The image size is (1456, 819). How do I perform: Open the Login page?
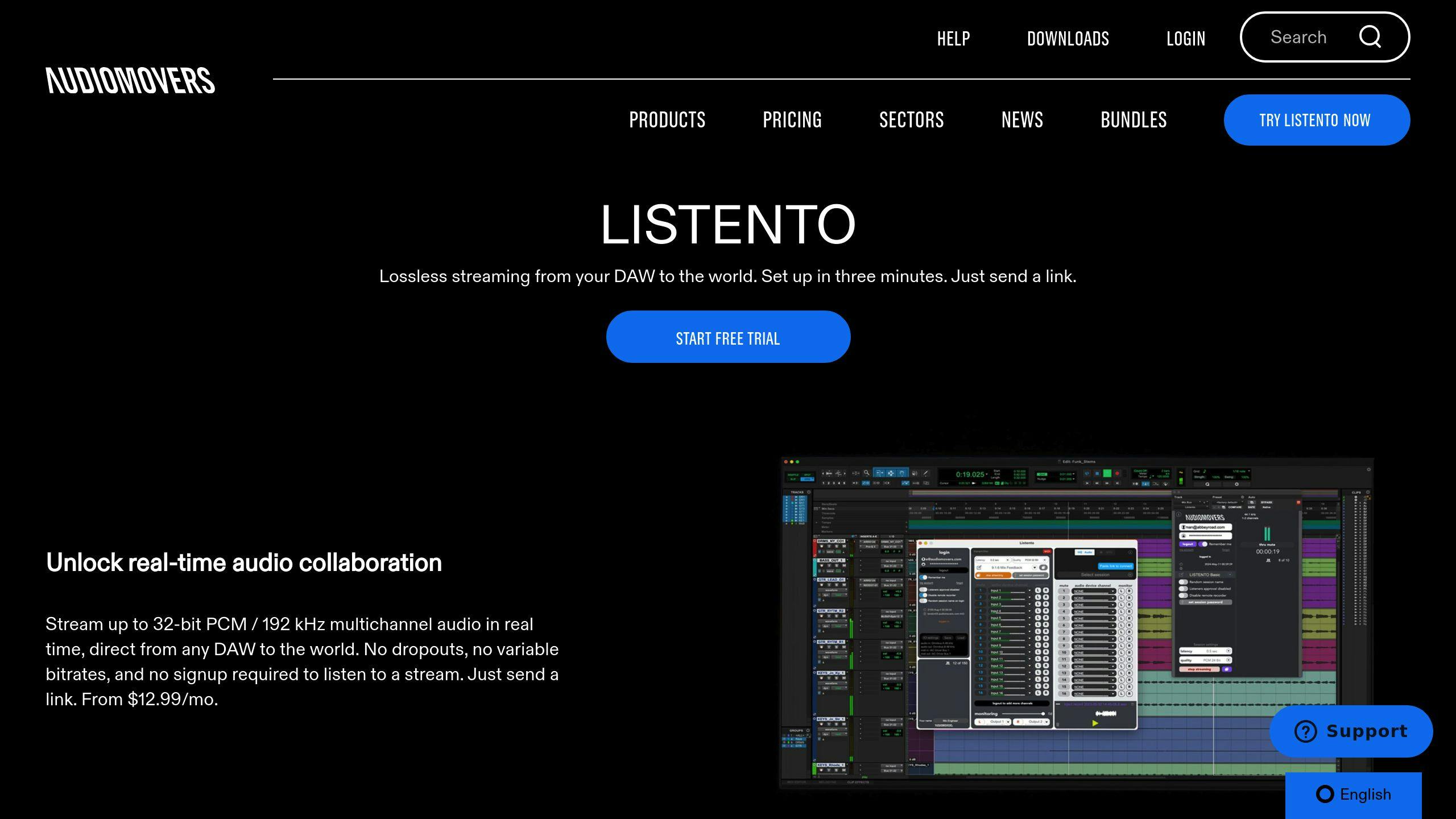tap(1186, 39)
